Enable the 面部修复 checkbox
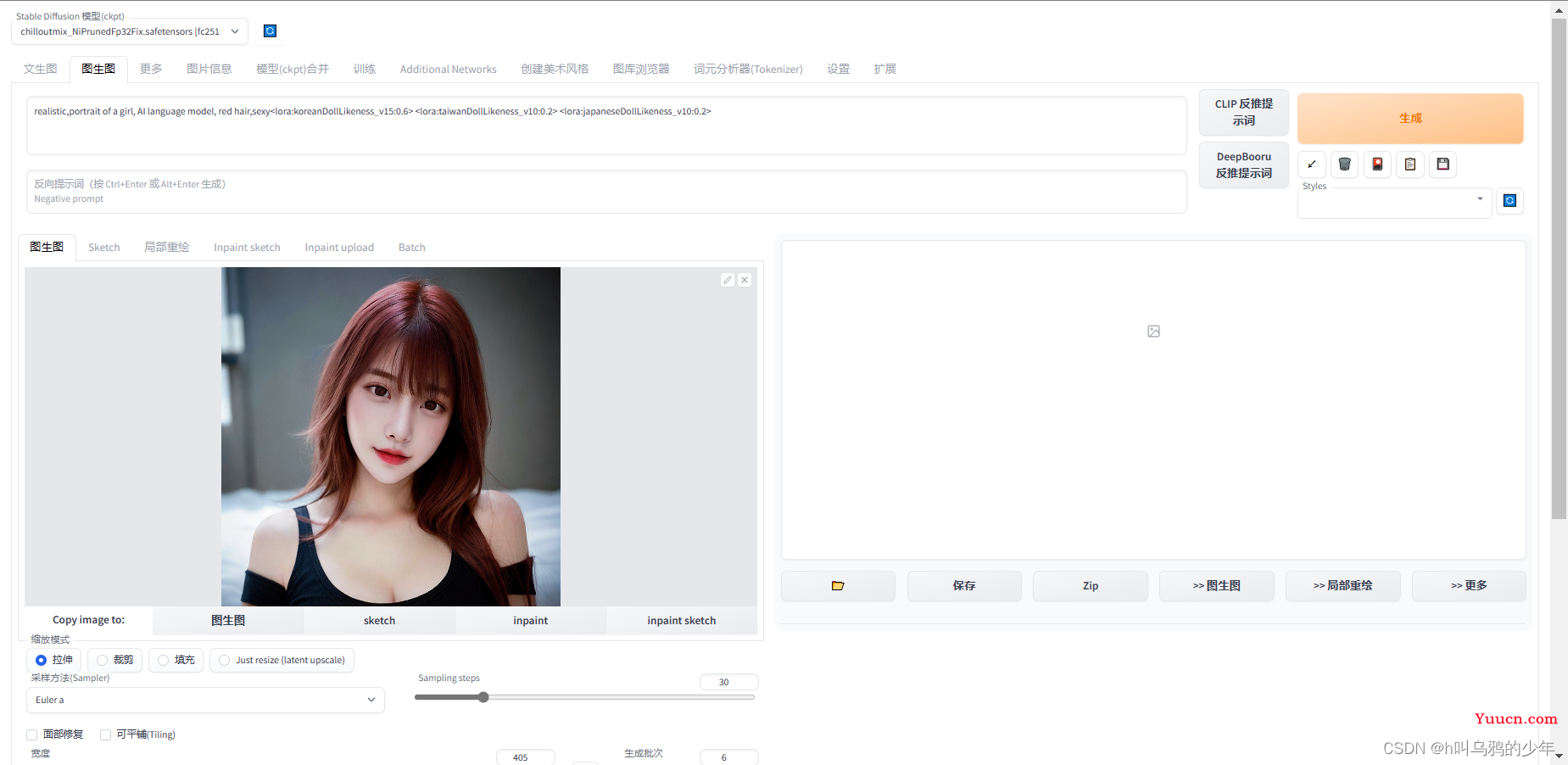1568x765 pixels. [32, 735]
